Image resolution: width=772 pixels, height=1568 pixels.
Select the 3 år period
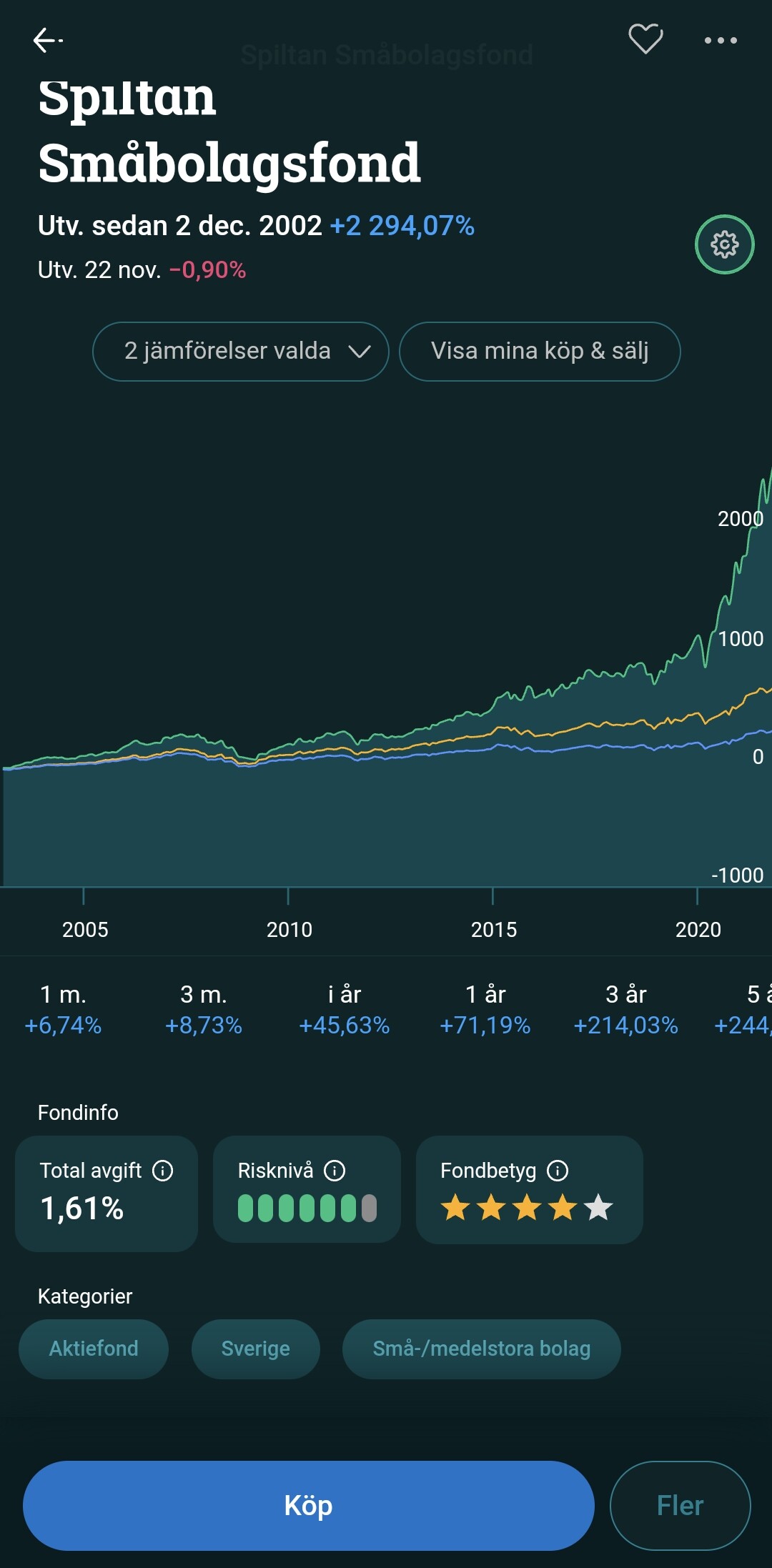pos(626,1009)
